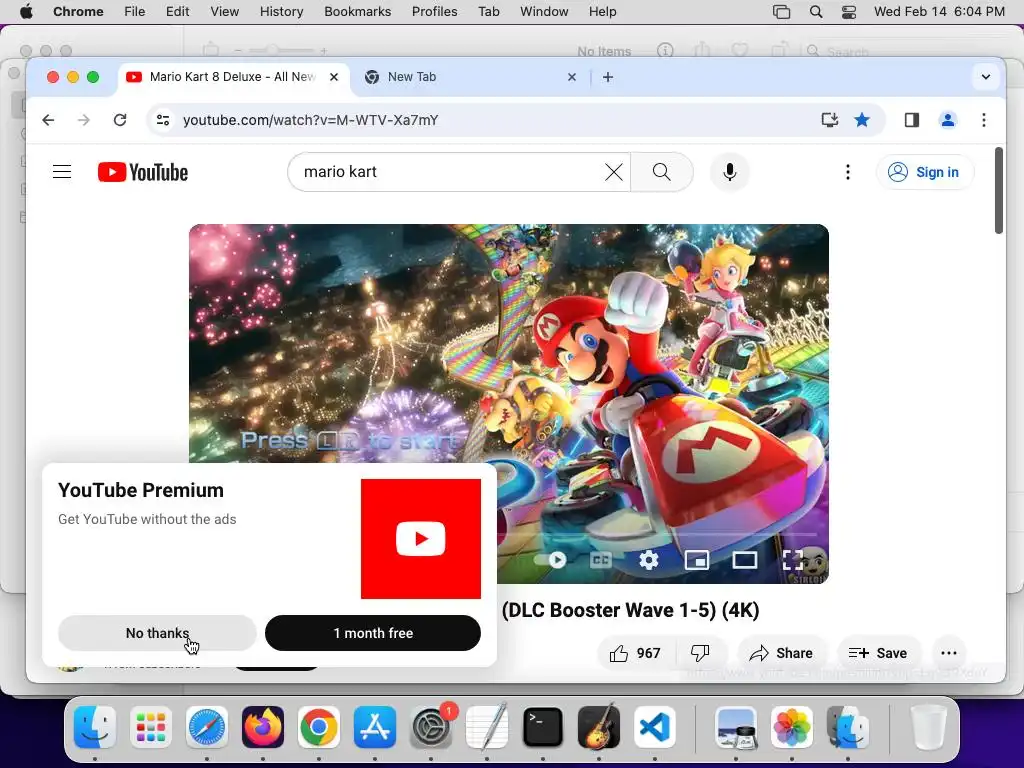Open the YouTube hamburger guide menu
Image resolution: width=1024 pixels, height=768 pixels.
[62, 172]
